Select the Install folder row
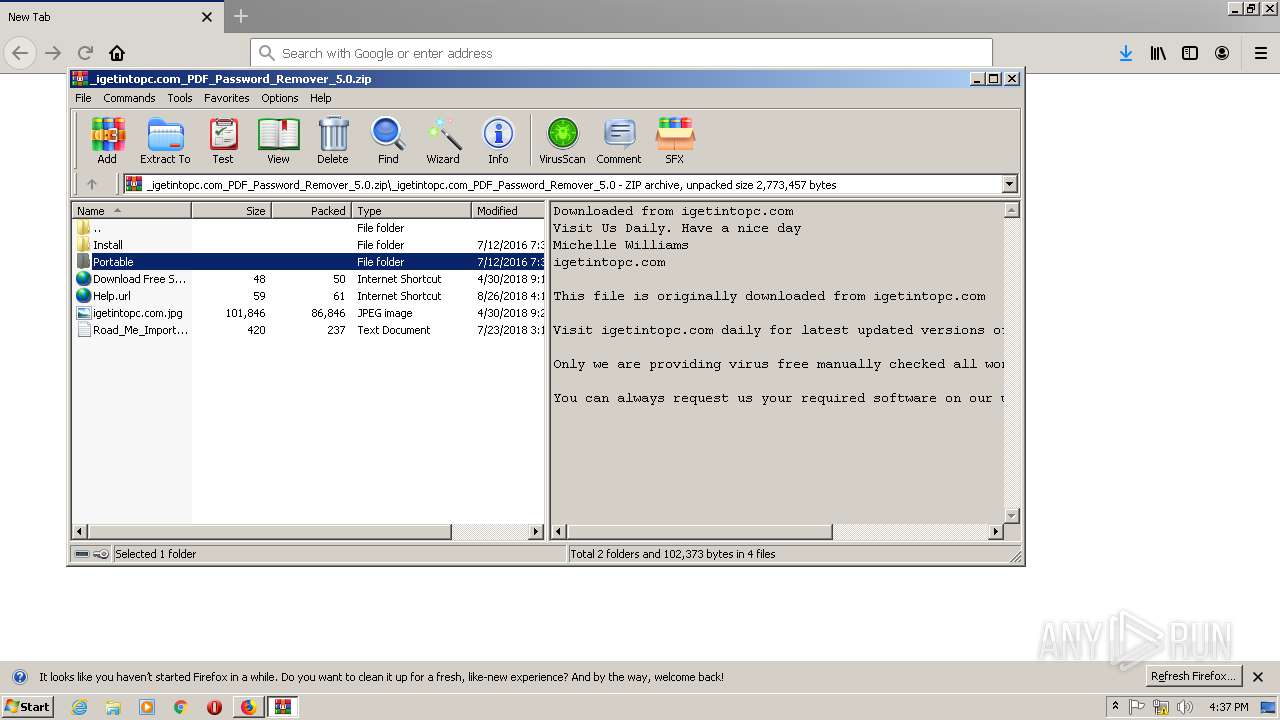Viewport: 1280px width, 720px height. tap(308, 244)
